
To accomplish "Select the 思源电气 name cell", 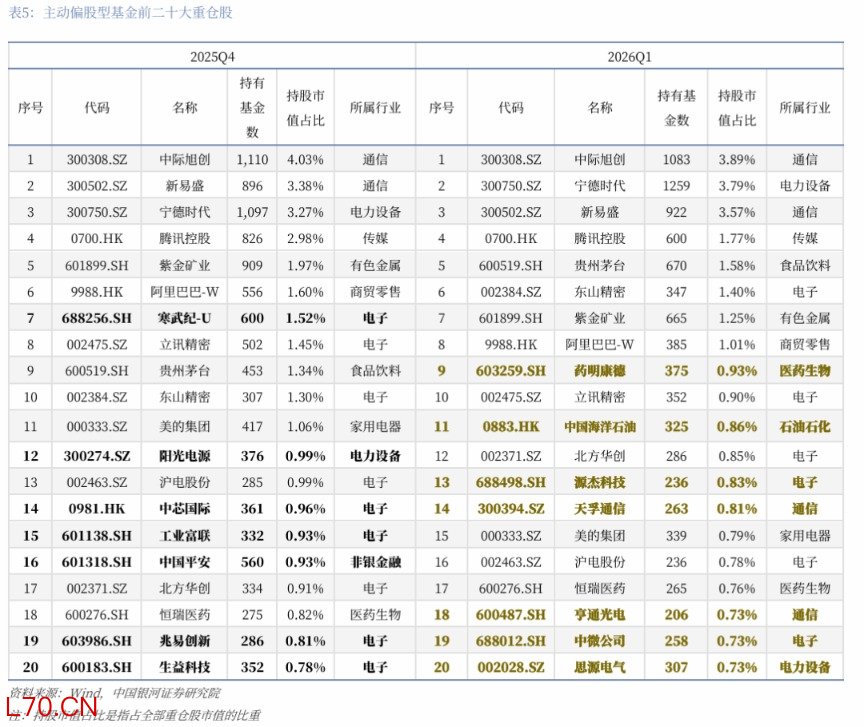I will (x=600, y=667).
